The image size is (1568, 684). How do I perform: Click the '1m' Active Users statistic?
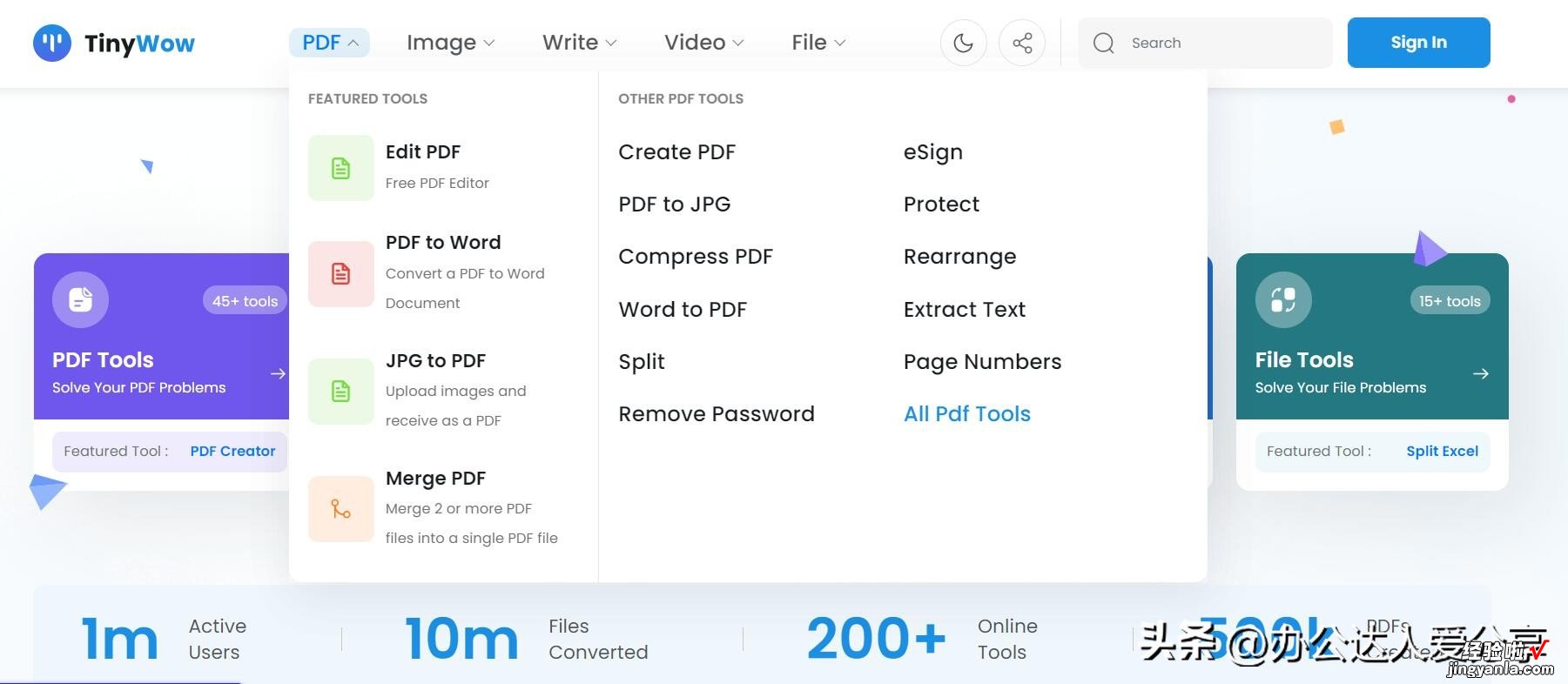[119, 639]
